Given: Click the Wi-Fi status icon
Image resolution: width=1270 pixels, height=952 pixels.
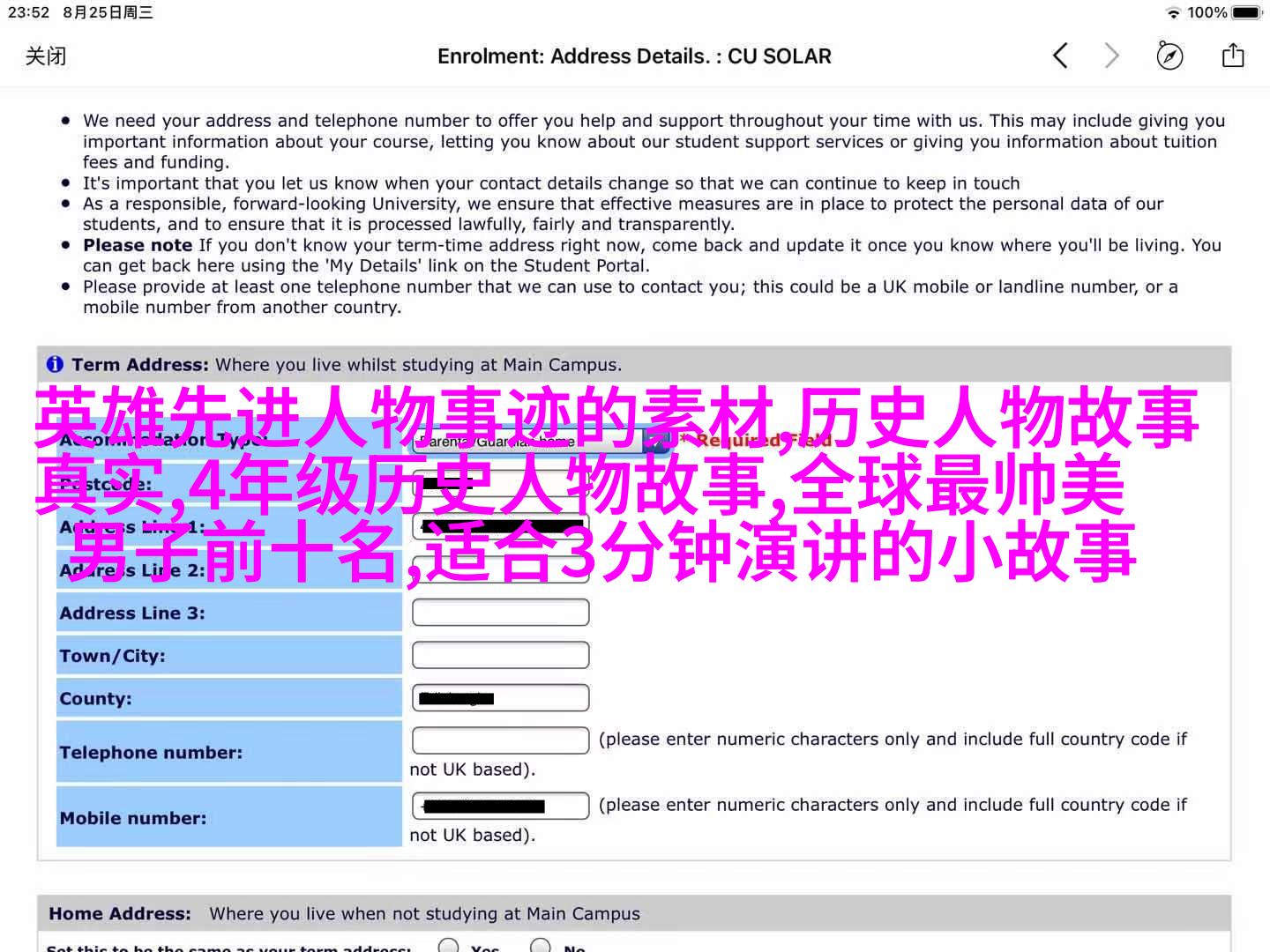Looking at the screenshot, I should click(x=1173, y=12).
